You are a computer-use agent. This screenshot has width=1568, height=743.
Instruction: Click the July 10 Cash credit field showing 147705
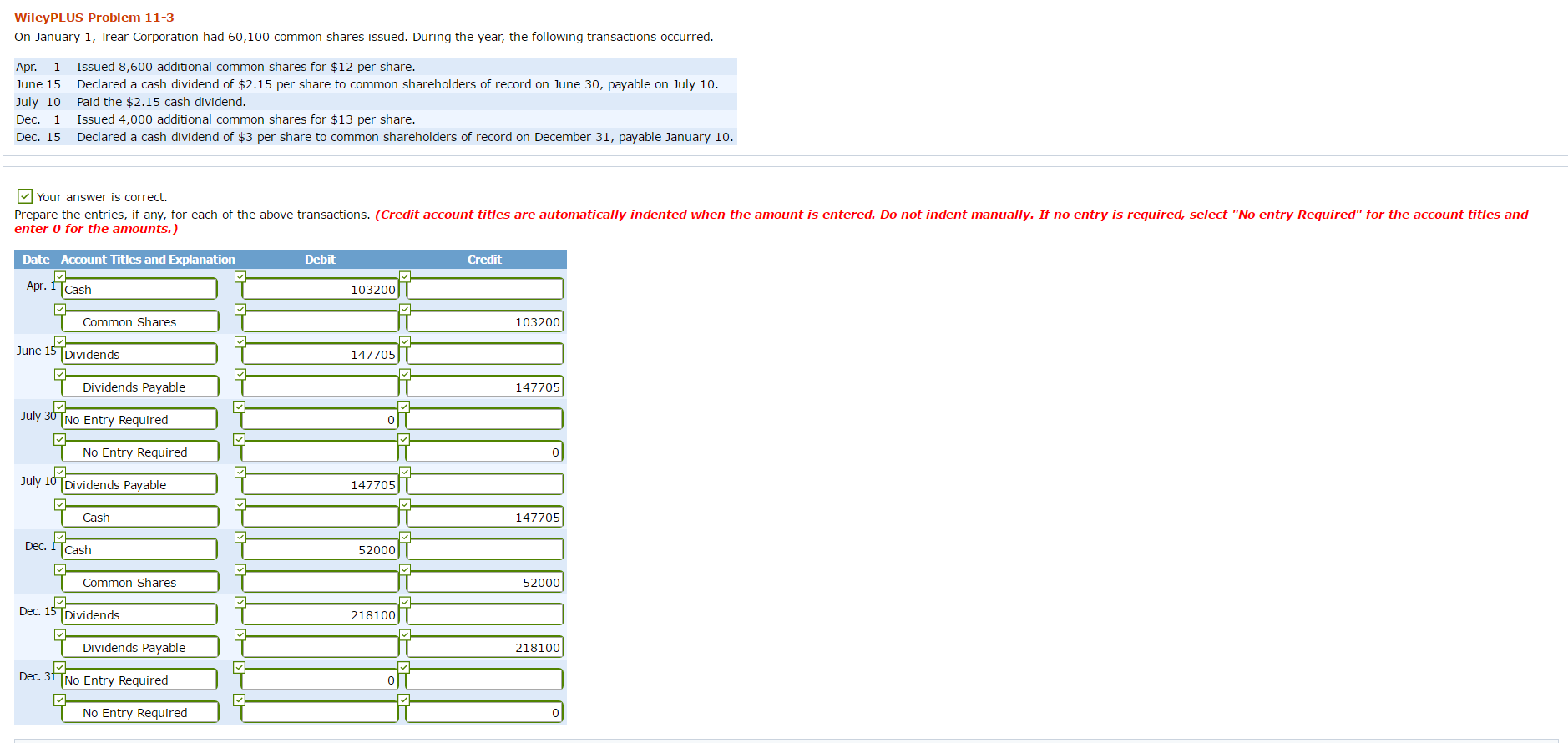click(x=485, y=518)
